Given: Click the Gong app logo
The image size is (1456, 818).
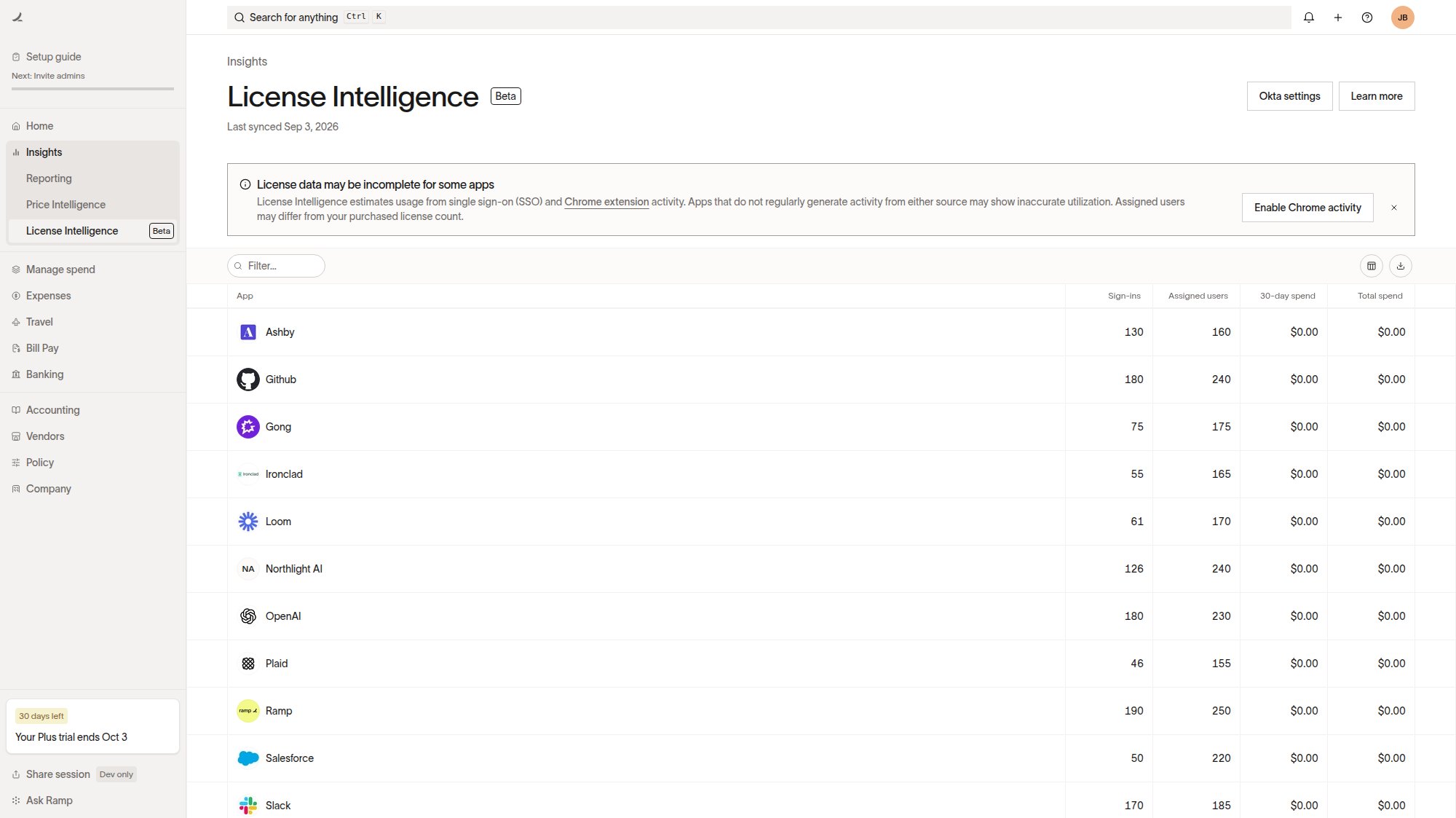Looking at the screenshot, I should point(248,427).
